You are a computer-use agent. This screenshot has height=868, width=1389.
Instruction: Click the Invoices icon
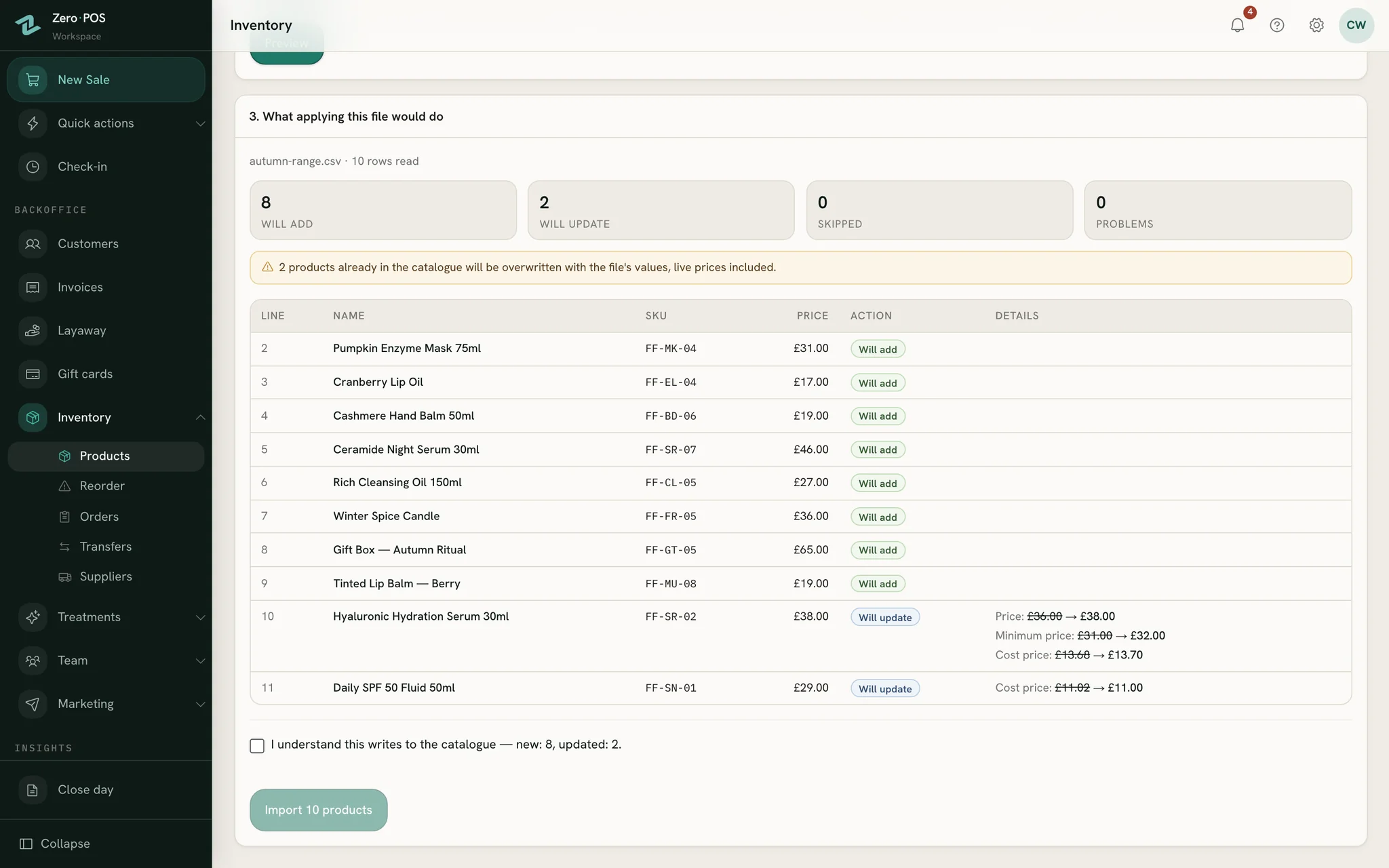(33, 288)
